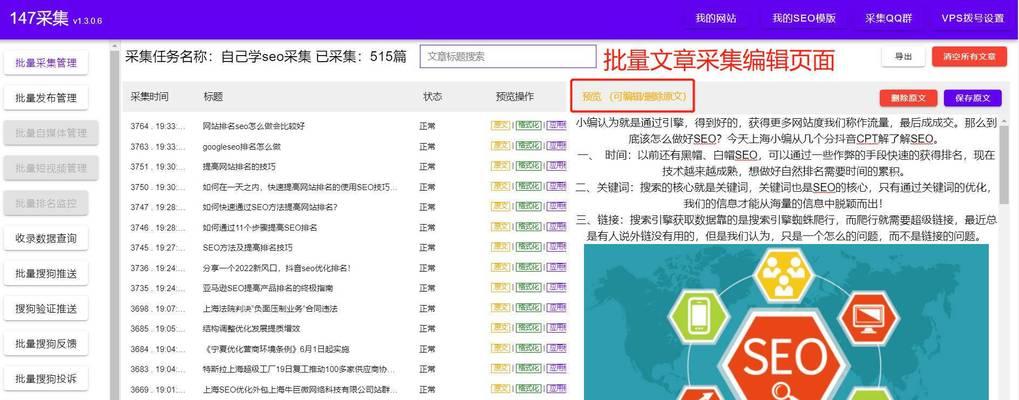Click the 导出 export button

point(903,56)
